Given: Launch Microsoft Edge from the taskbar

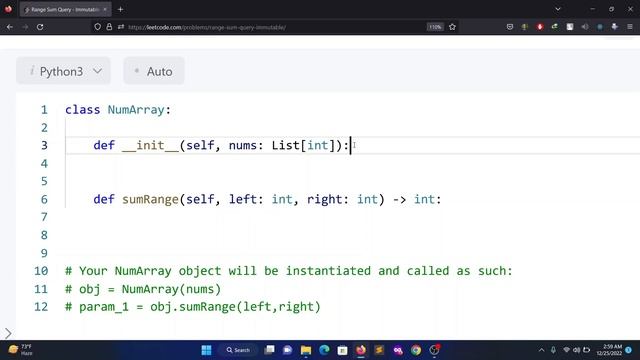Looking at the screenshot, I should (324, 350).
